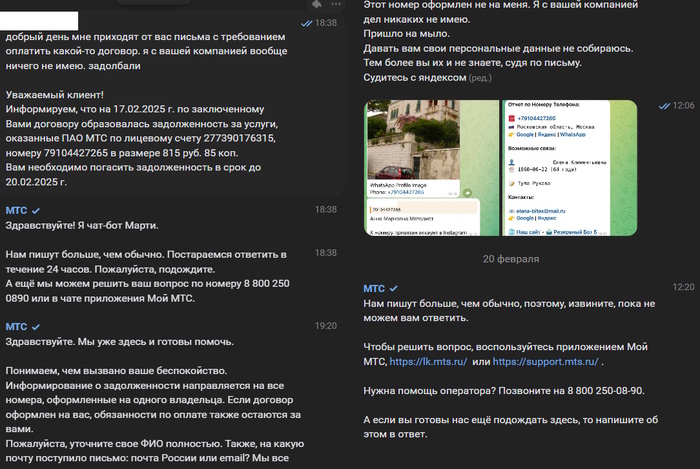This screenshot has width=700, height=469.
Task: Click the МТС sender name at 19:20
Action: coord(16,327)
